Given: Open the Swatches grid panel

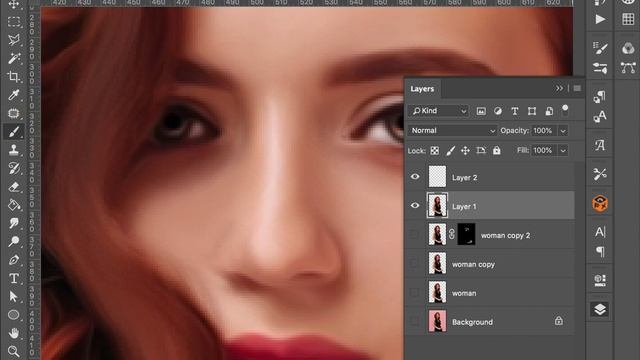Looking at the screenshot, I should [628, 19].
